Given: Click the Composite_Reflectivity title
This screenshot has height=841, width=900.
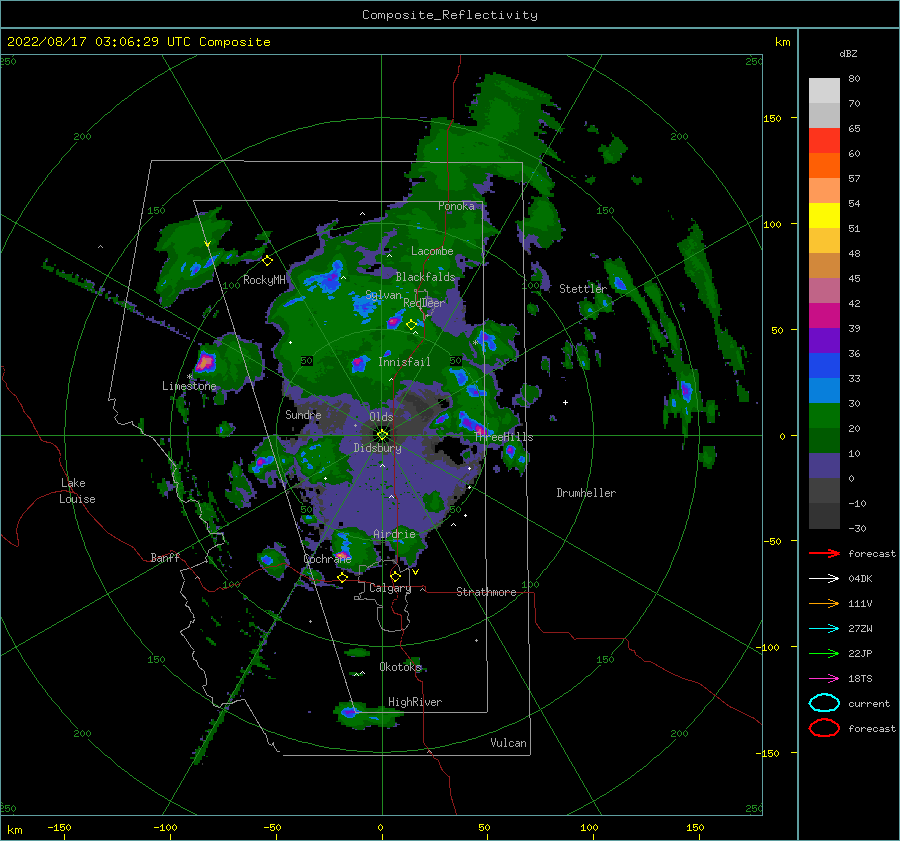Looking at the screenshot, I should click(450, 15).
